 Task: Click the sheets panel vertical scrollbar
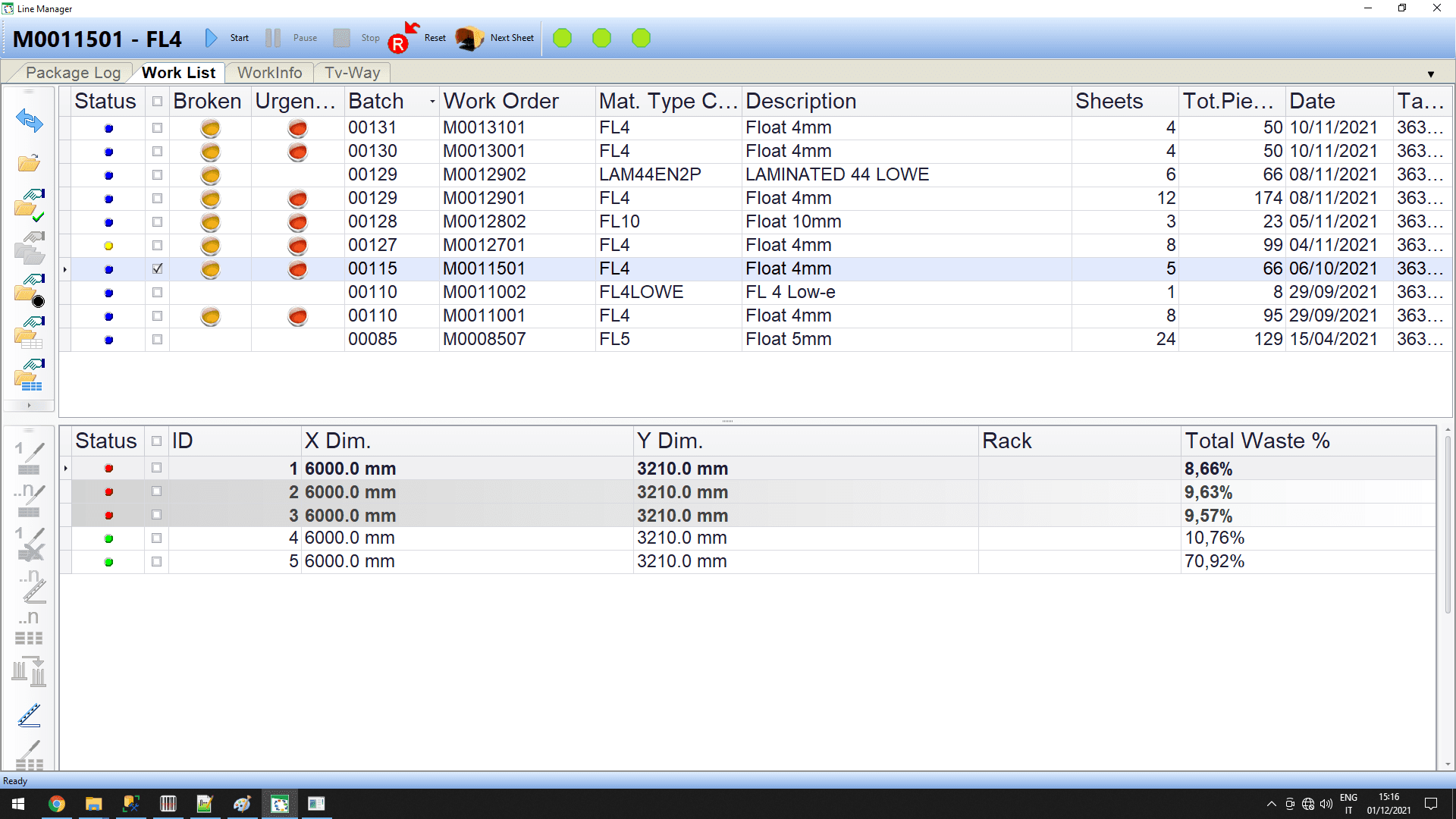click(x=1447, y=525)
